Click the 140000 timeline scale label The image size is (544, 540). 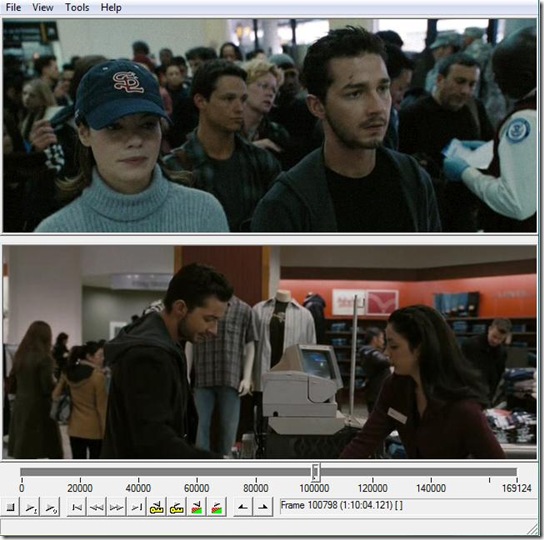pos(431,488)
